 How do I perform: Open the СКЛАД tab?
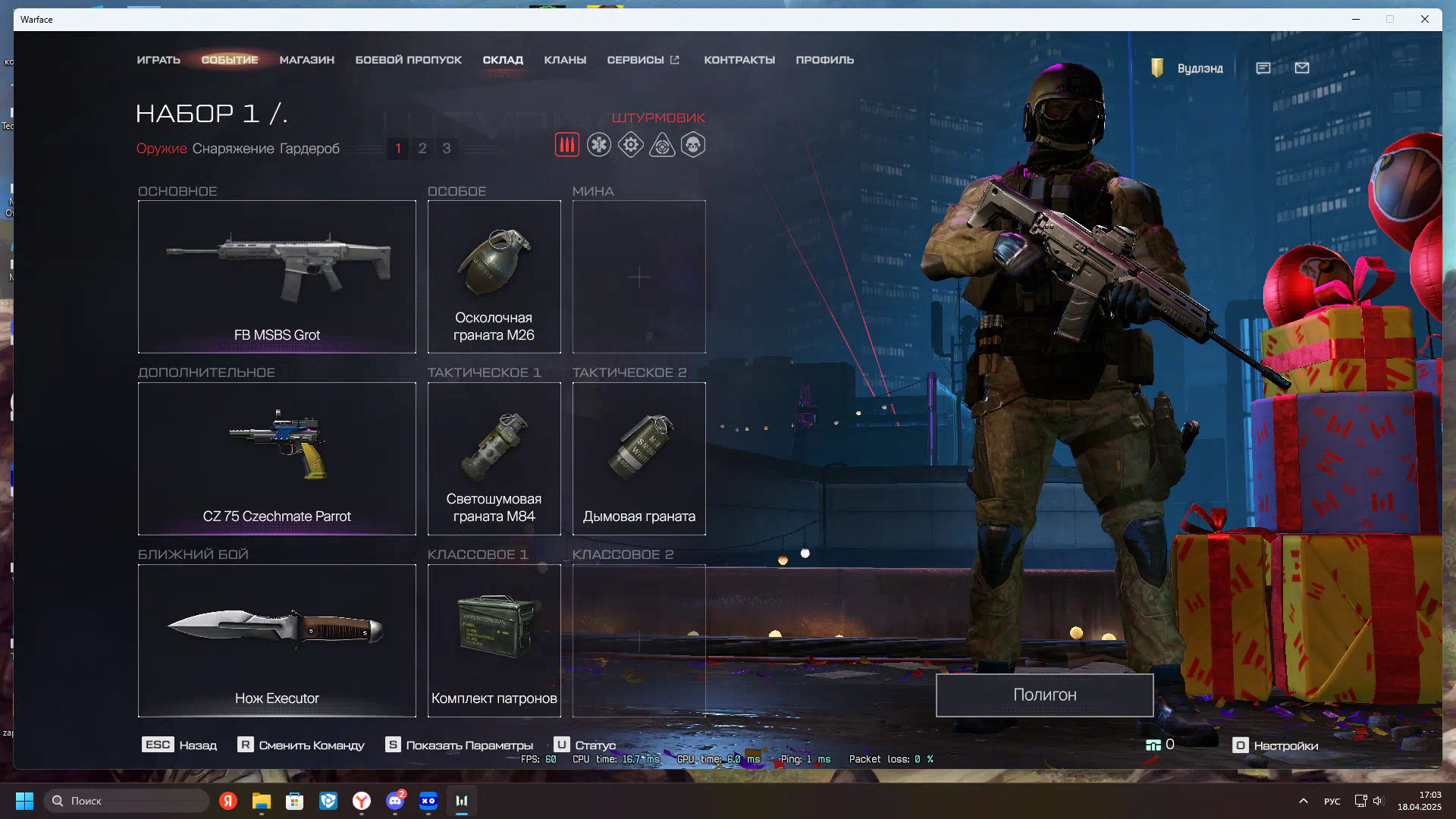503,60
